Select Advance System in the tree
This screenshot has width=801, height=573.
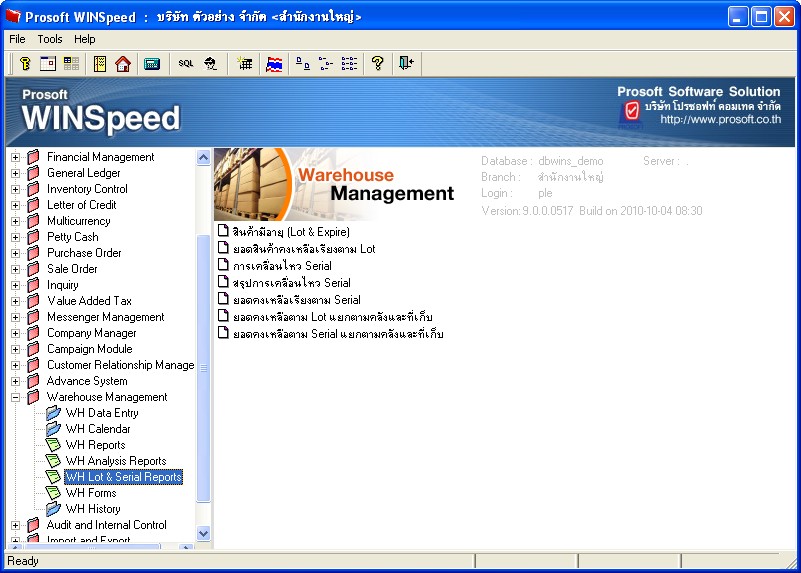[87, 381]
